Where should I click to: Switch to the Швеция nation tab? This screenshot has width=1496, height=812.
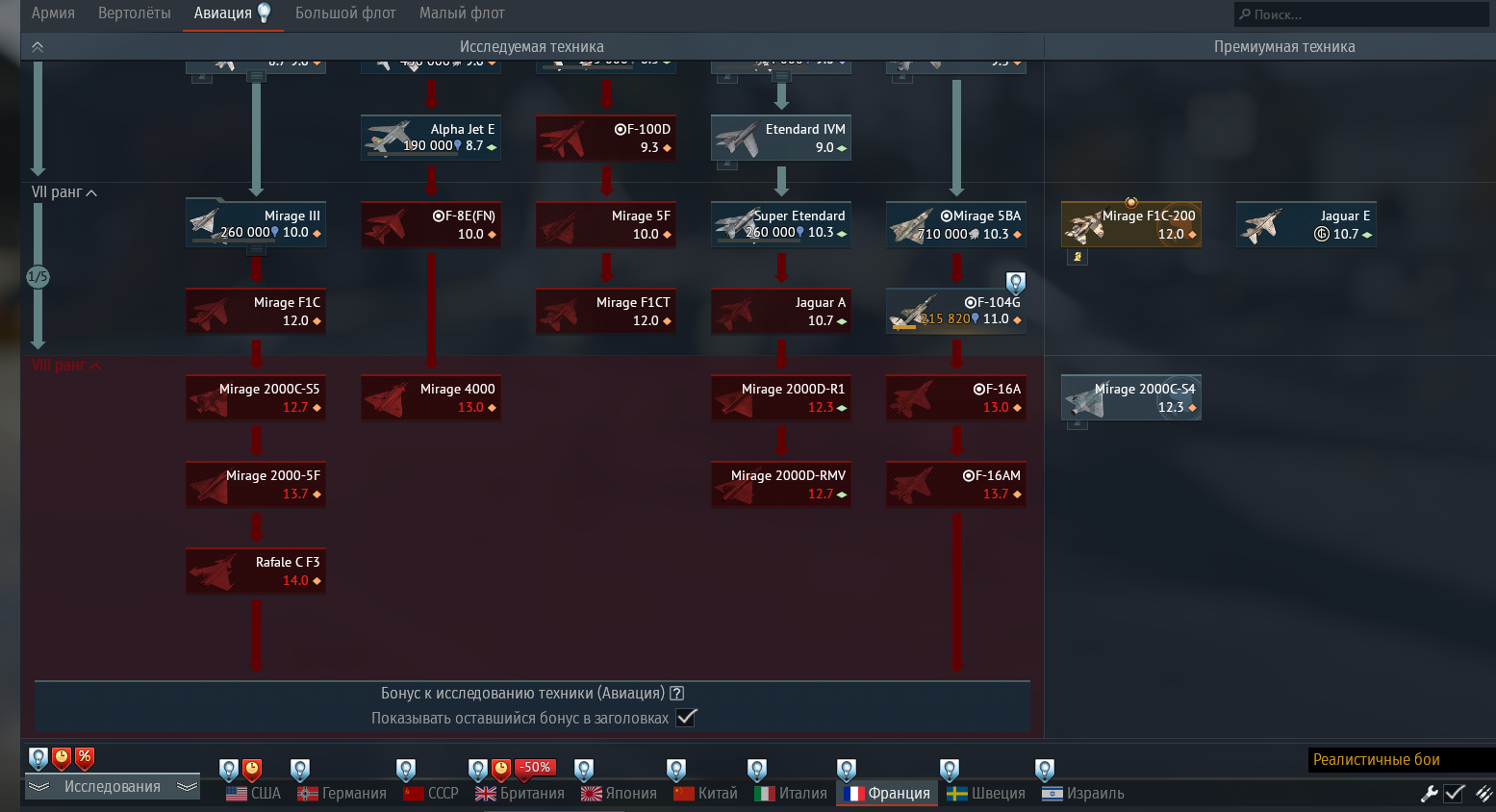pyautogui.click(x=986, y=794)
